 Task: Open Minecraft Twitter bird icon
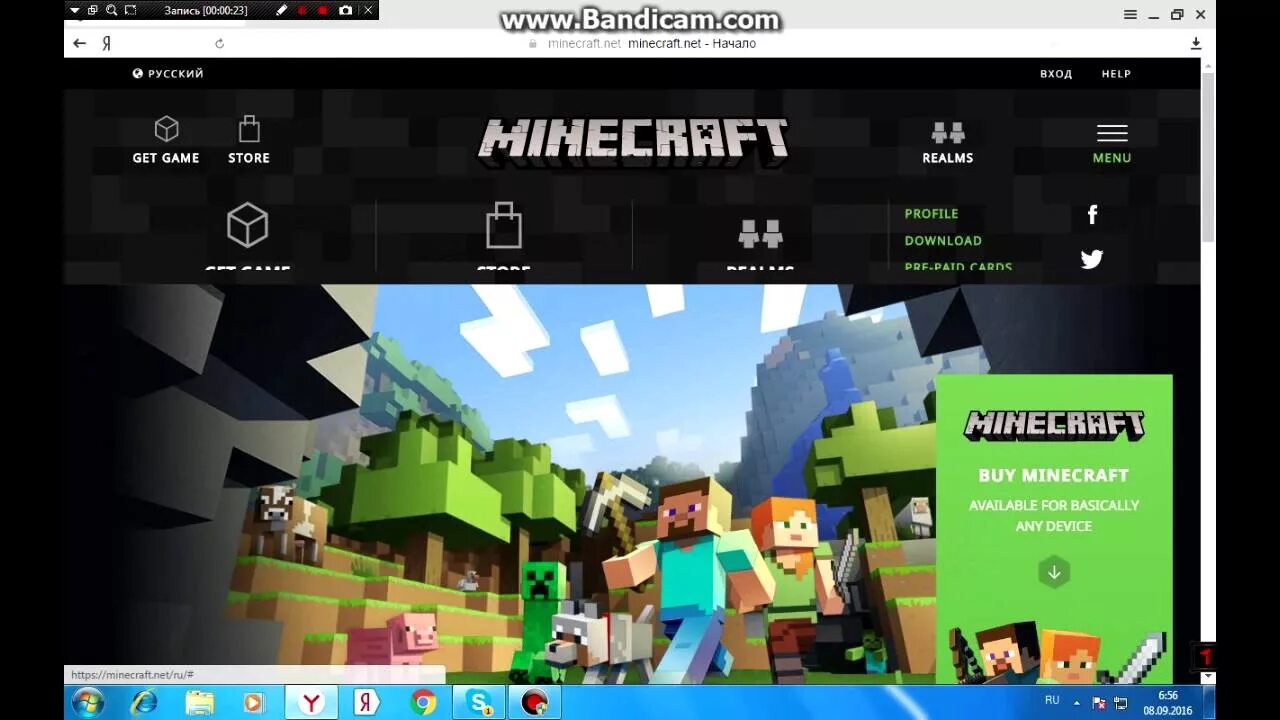(1092, 259)
